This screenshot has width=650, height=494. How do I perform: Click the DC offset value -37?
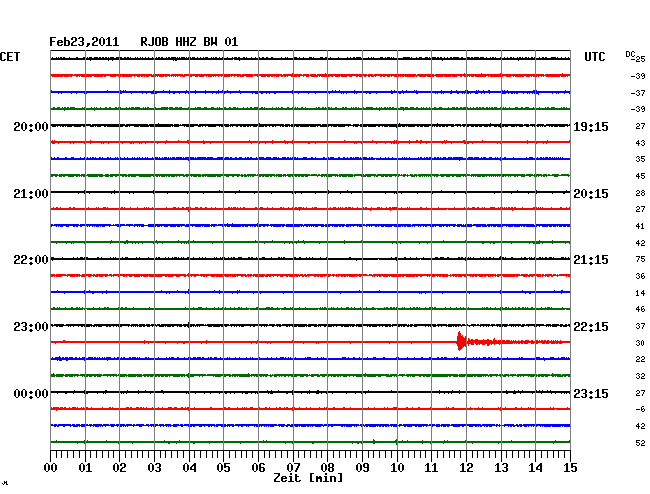pyautogui.click(x=638, y=93)
